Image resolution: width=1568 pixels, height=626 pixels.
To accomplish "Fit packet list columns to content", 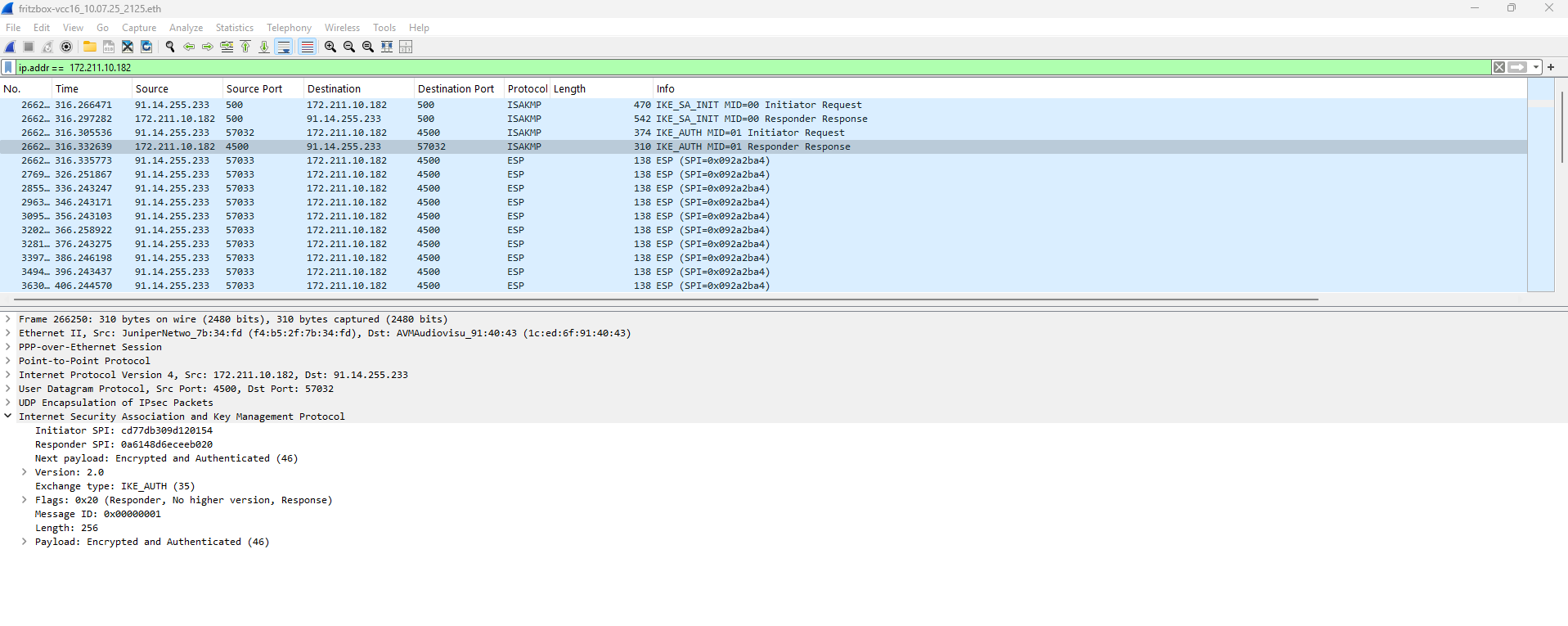I will point(387,47).
